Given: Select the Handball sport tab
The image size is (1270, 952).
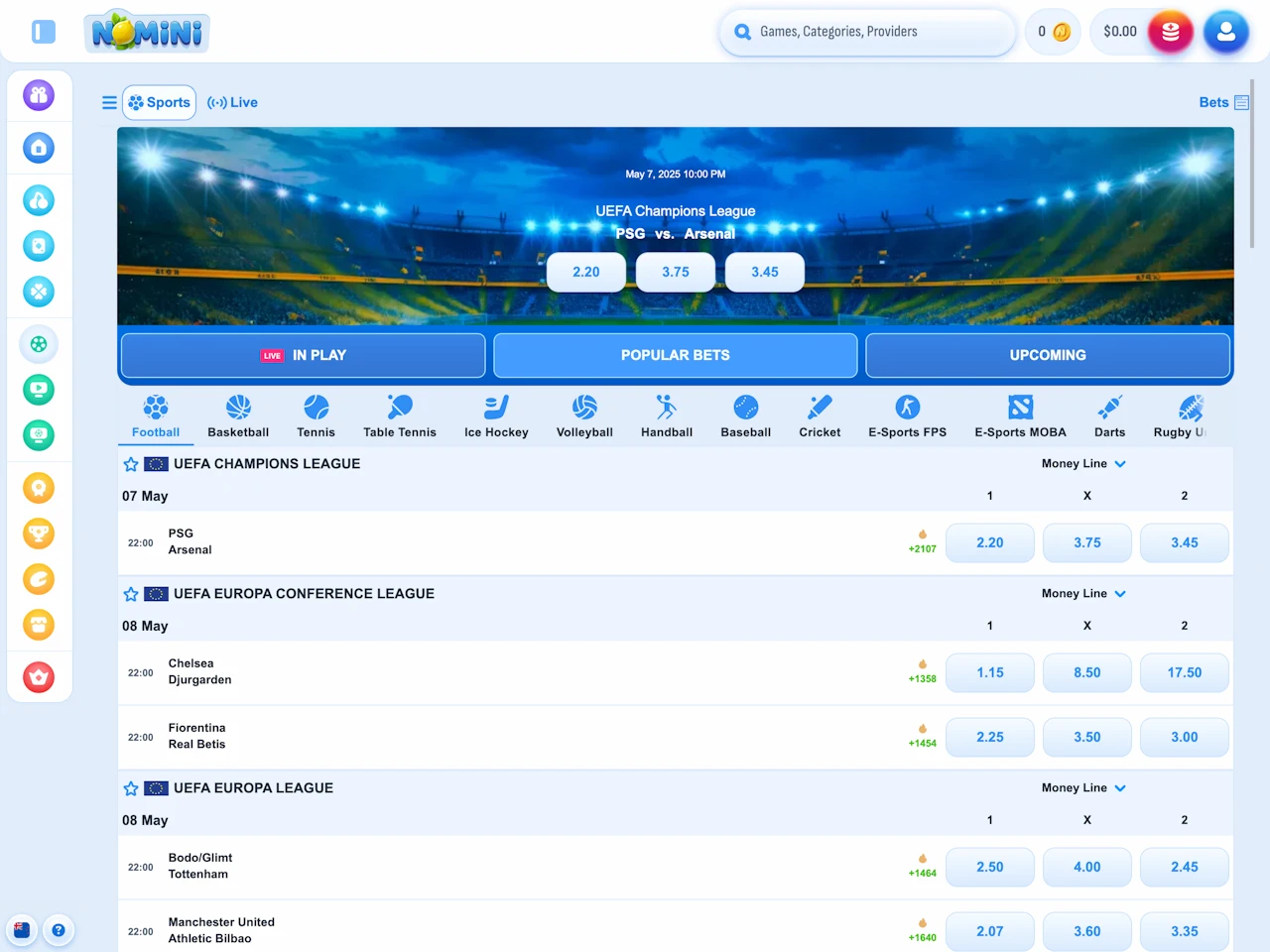Looking at the screenshot, I should pyautogui.click(x=667, y=416).
